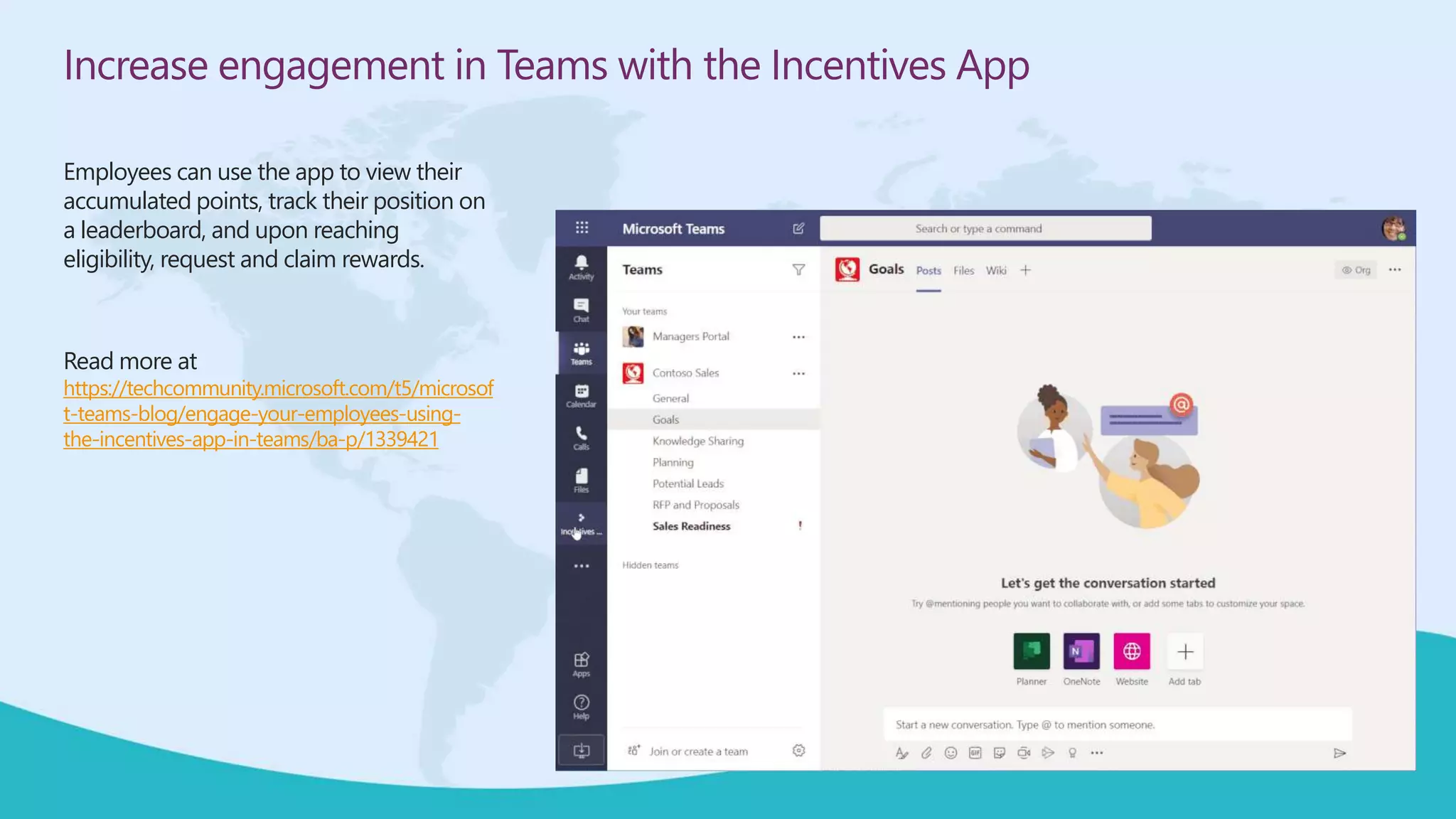
Task: Open the Incentives app in sidebar
Action: [581, 524]
